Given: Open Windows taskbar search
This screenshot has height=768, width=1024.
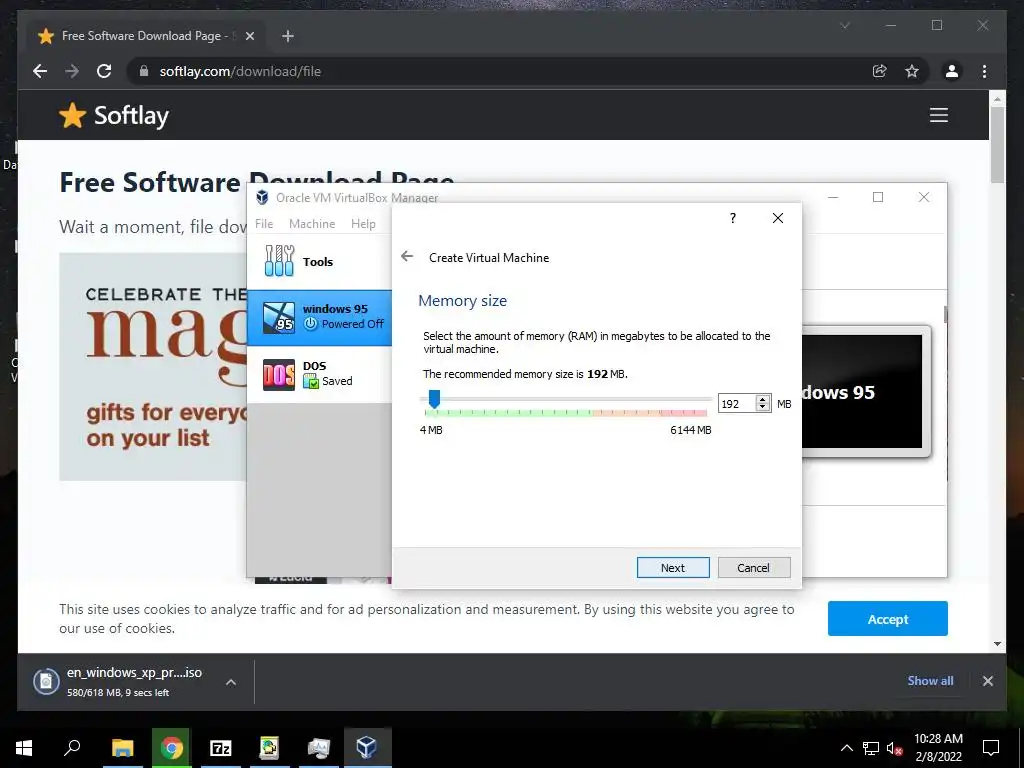Looking at the screenshot, I should 72,747.
